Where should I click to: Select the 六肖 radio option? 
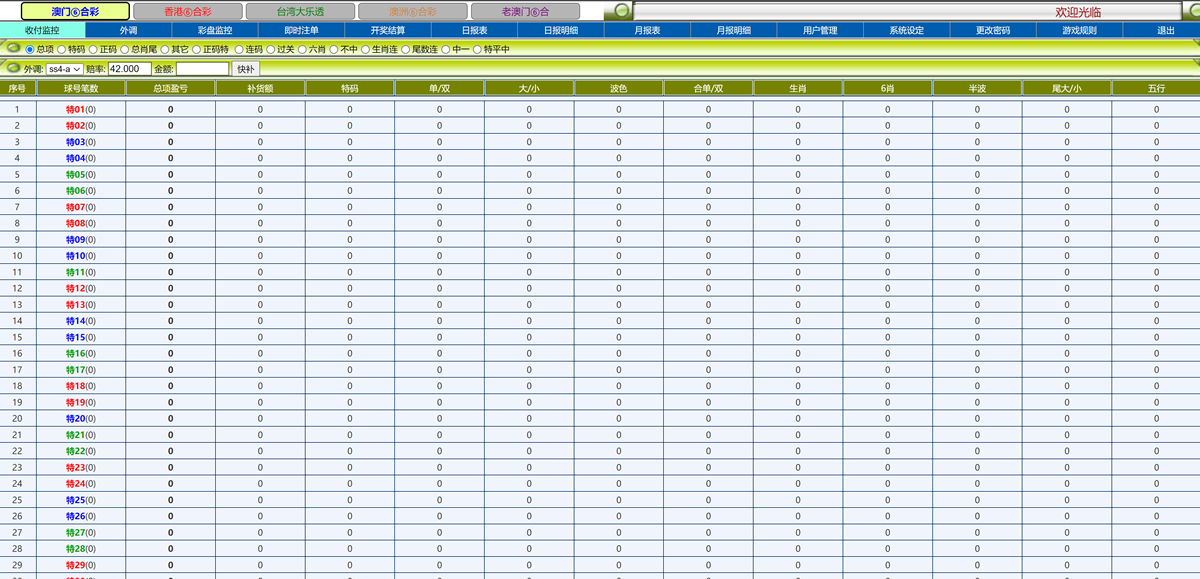301,48
